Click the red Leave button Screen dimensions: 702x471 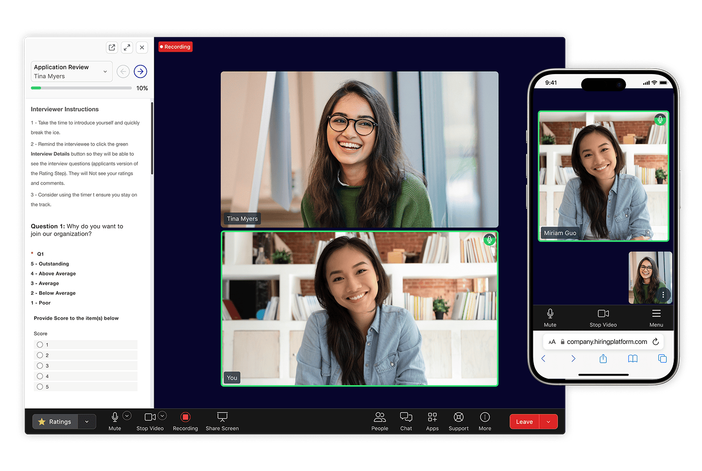pyautogui.click(x=524, y=422)
